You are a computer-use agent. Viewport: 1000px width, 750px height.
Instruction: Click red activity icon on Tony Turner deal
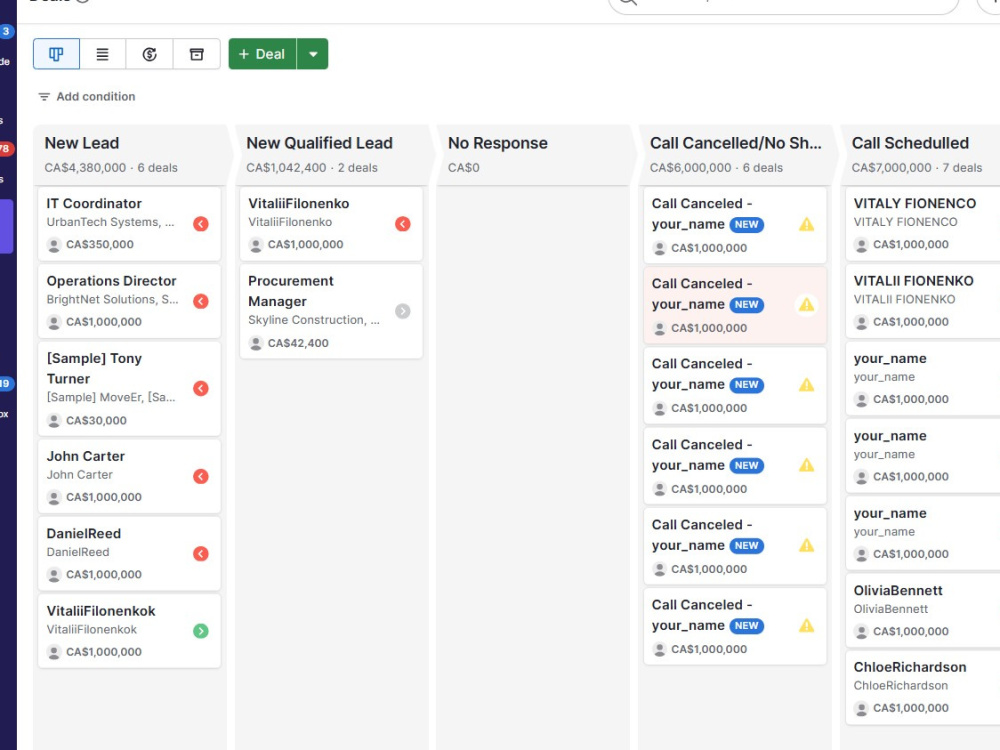201,388
